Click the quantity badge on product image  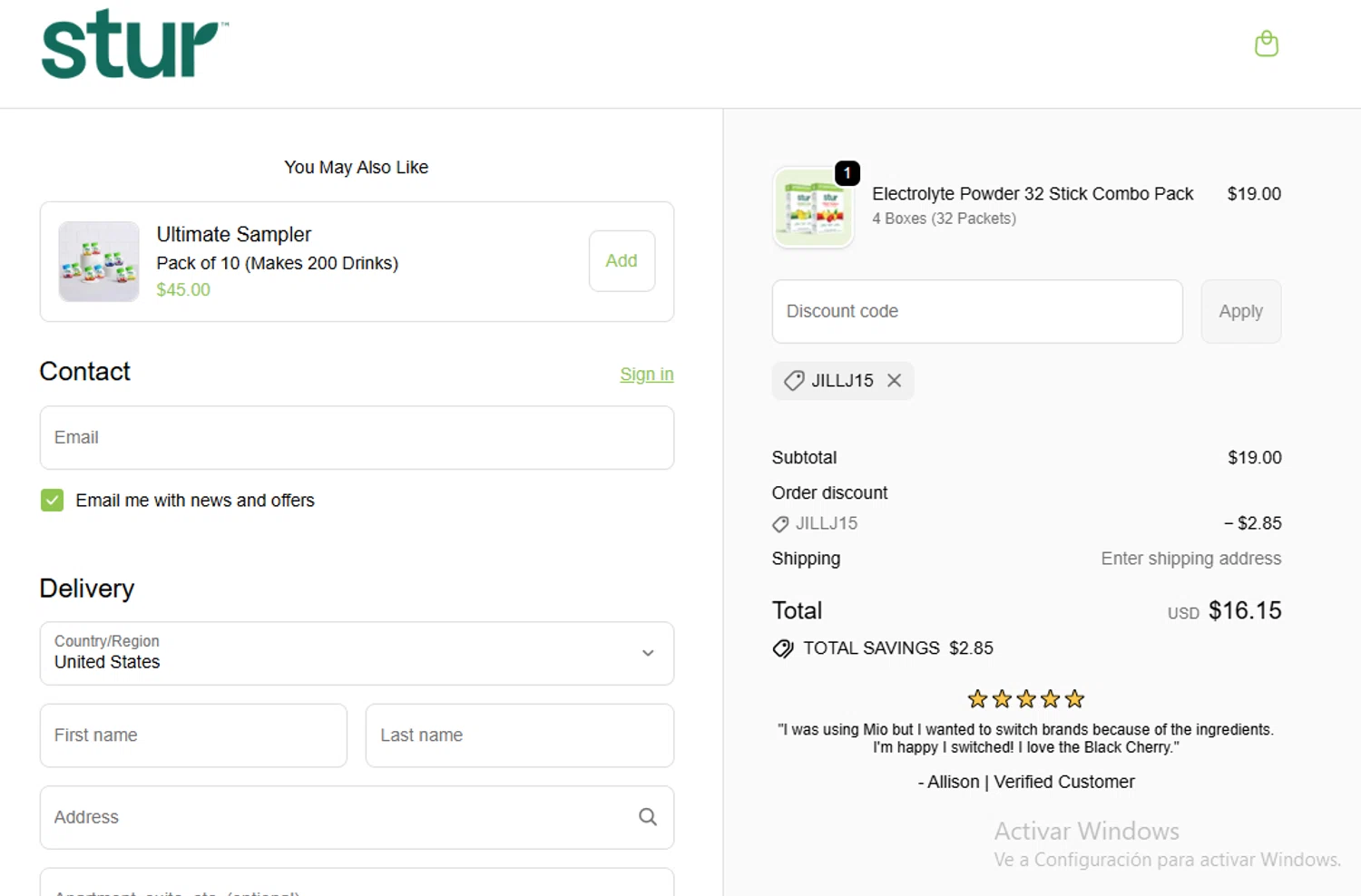tap(847, 172)
